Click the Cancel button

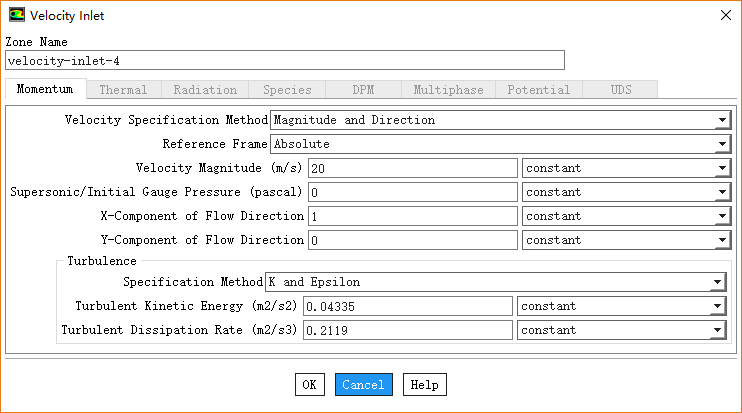pos(363,385)
